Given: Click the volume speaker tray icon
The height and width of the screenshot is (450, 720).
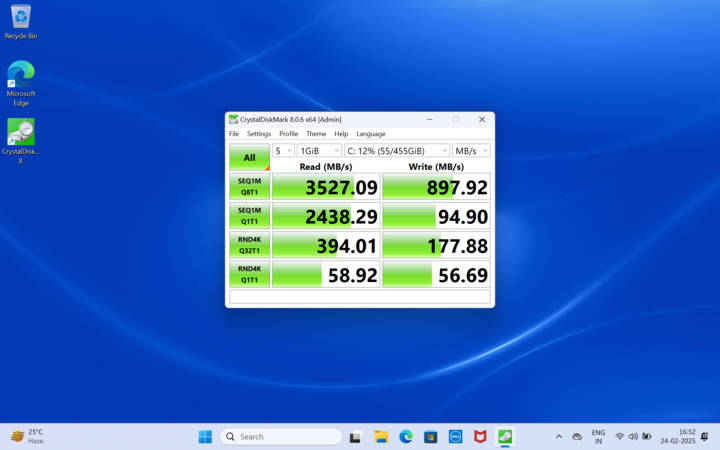Looking at the screenshot, I should [633, 436].
